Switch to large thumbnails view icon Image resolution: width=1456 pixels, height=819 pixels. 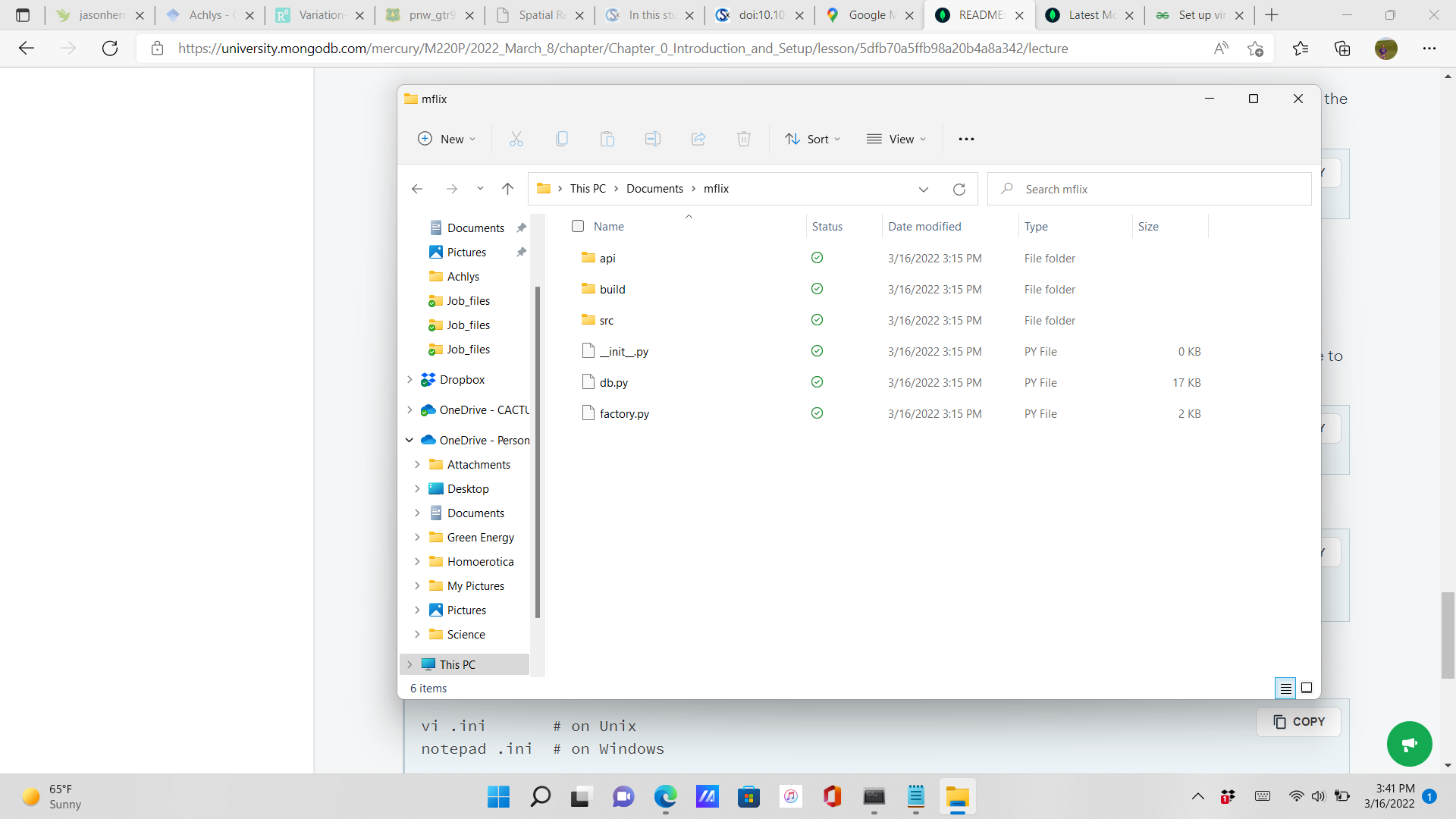[x=1307, y=688]
